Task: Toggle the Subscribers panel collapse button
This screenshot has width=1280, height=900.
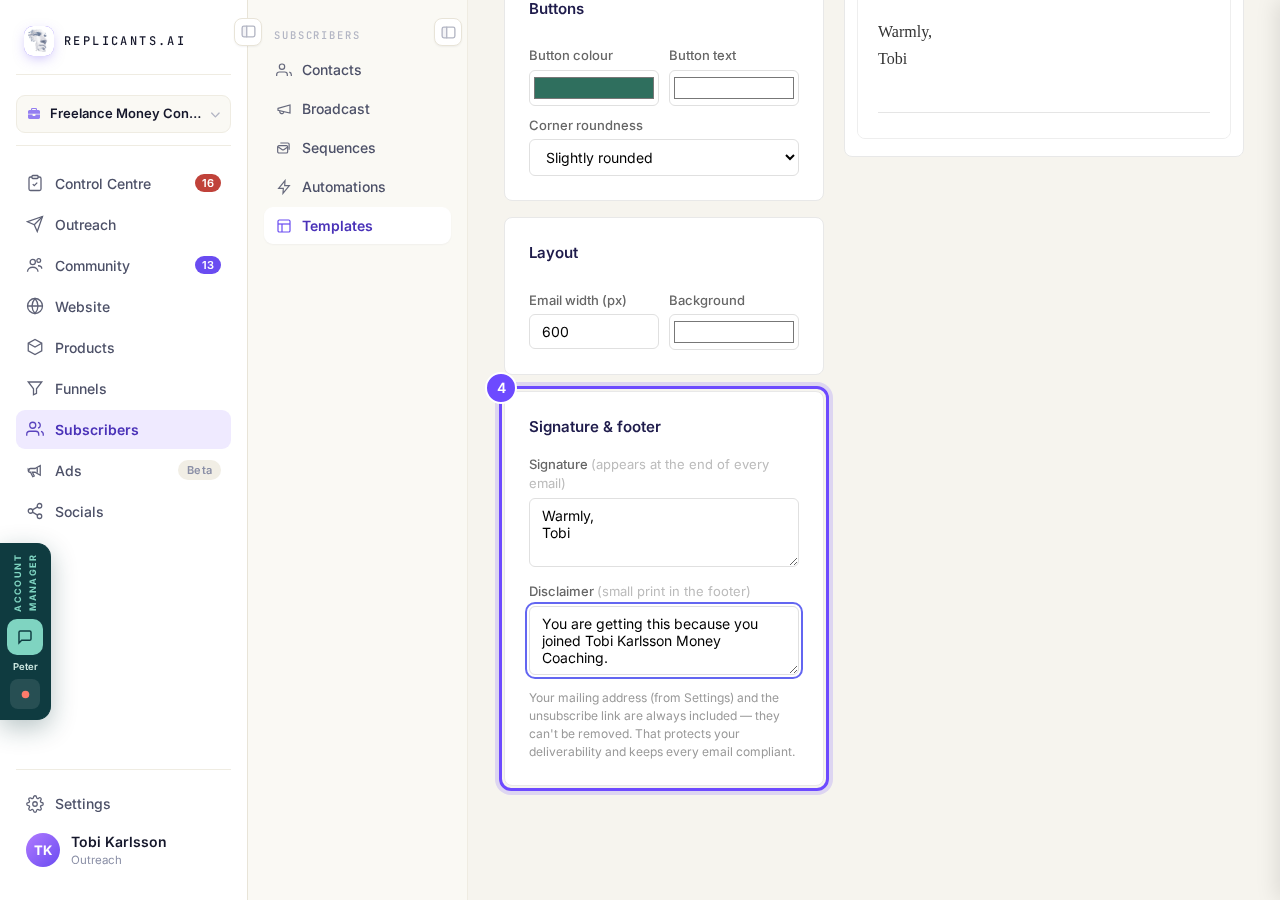Action: (448, 32)
